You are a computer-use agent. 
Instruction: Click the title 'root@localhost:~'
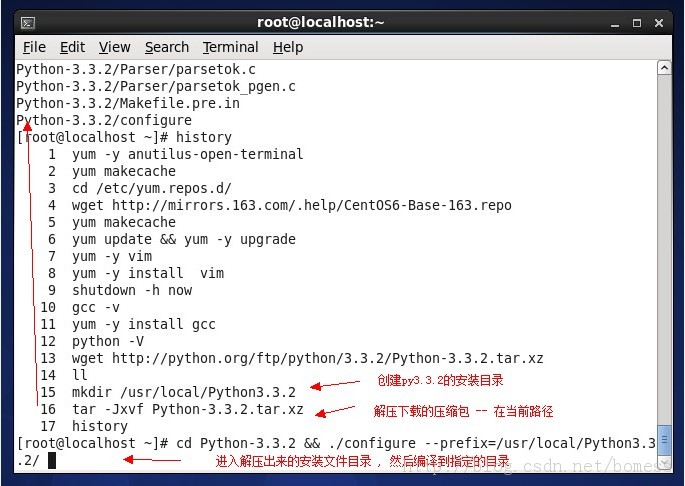click(320, 22)
